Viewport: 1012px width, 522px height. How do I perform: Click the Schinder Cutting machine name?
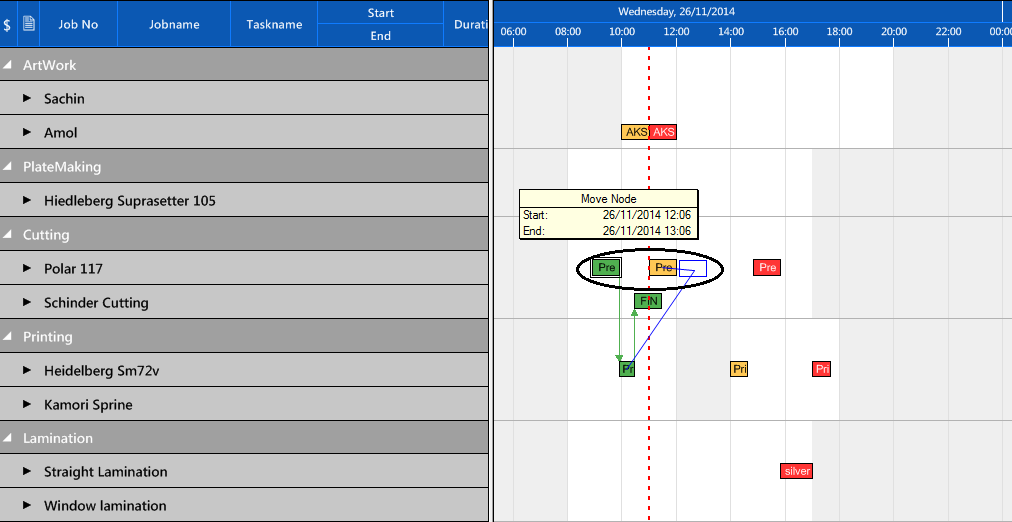96,303
